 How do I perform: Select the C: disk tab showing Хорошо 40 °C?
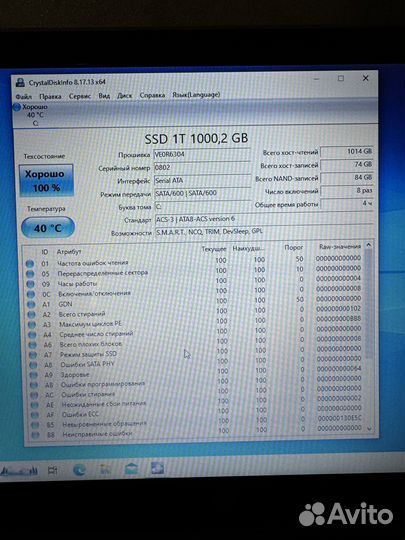31,115
